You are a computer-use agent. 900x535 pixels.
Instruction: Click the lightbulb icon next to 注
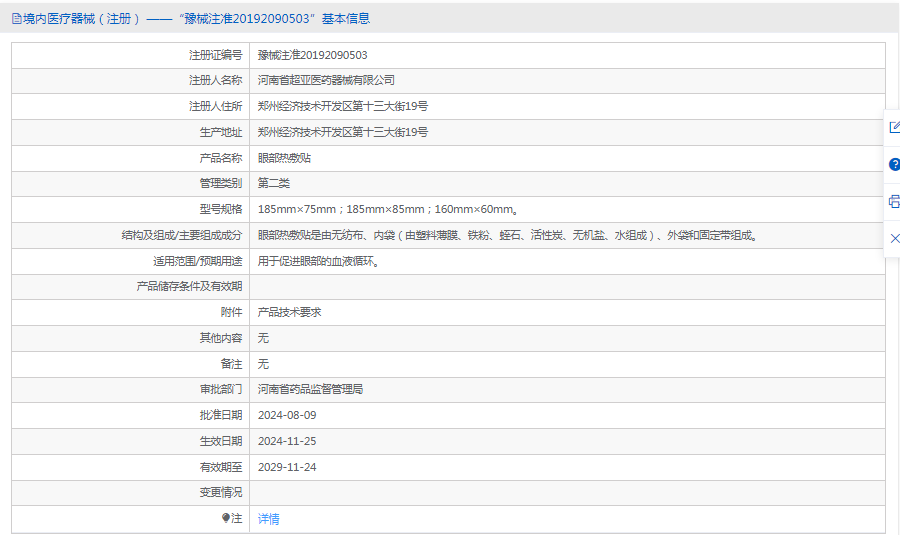pos(226,518)
